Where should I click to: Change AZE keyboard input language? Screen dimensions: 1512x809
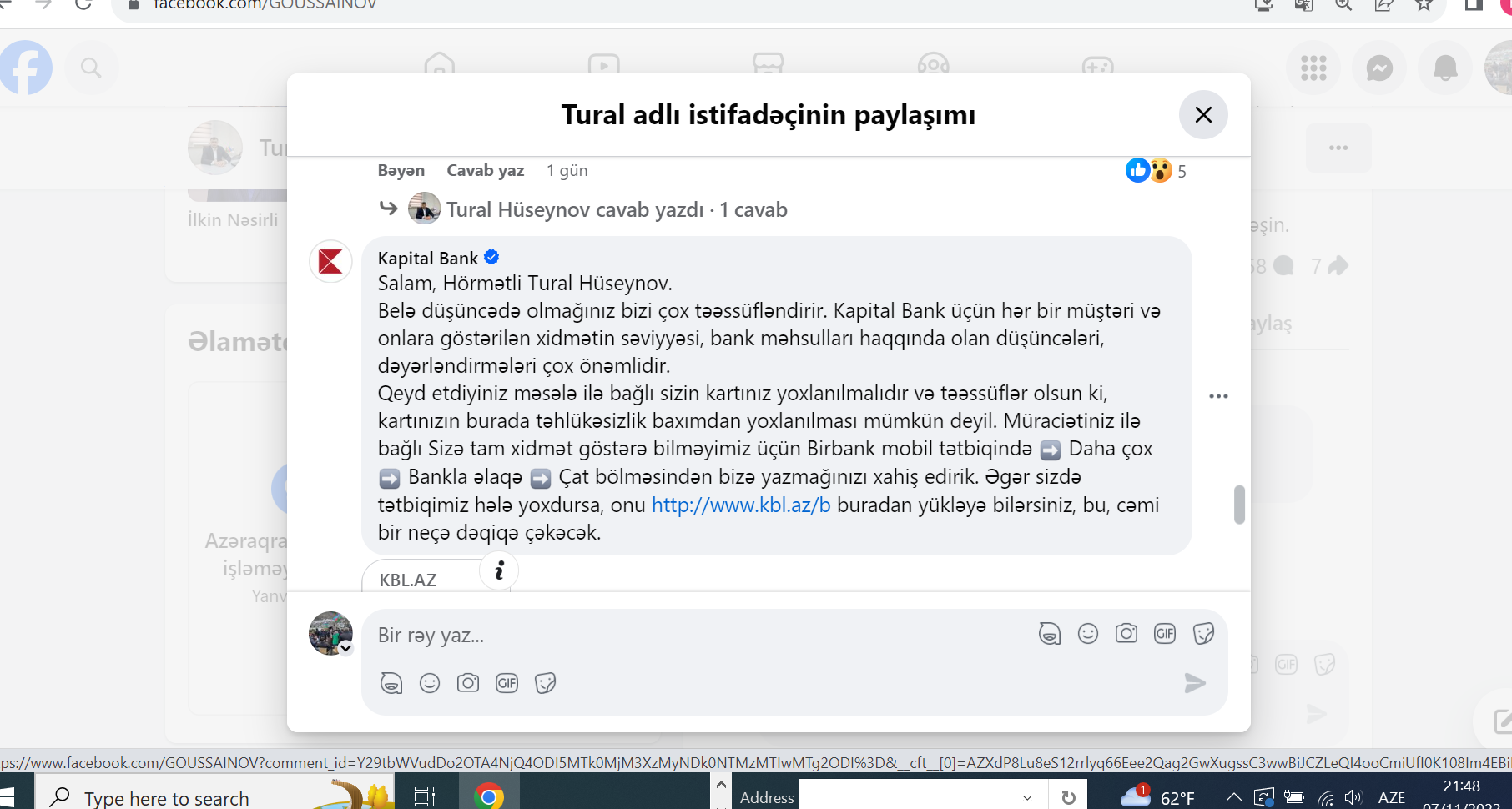coord(1392,798)
